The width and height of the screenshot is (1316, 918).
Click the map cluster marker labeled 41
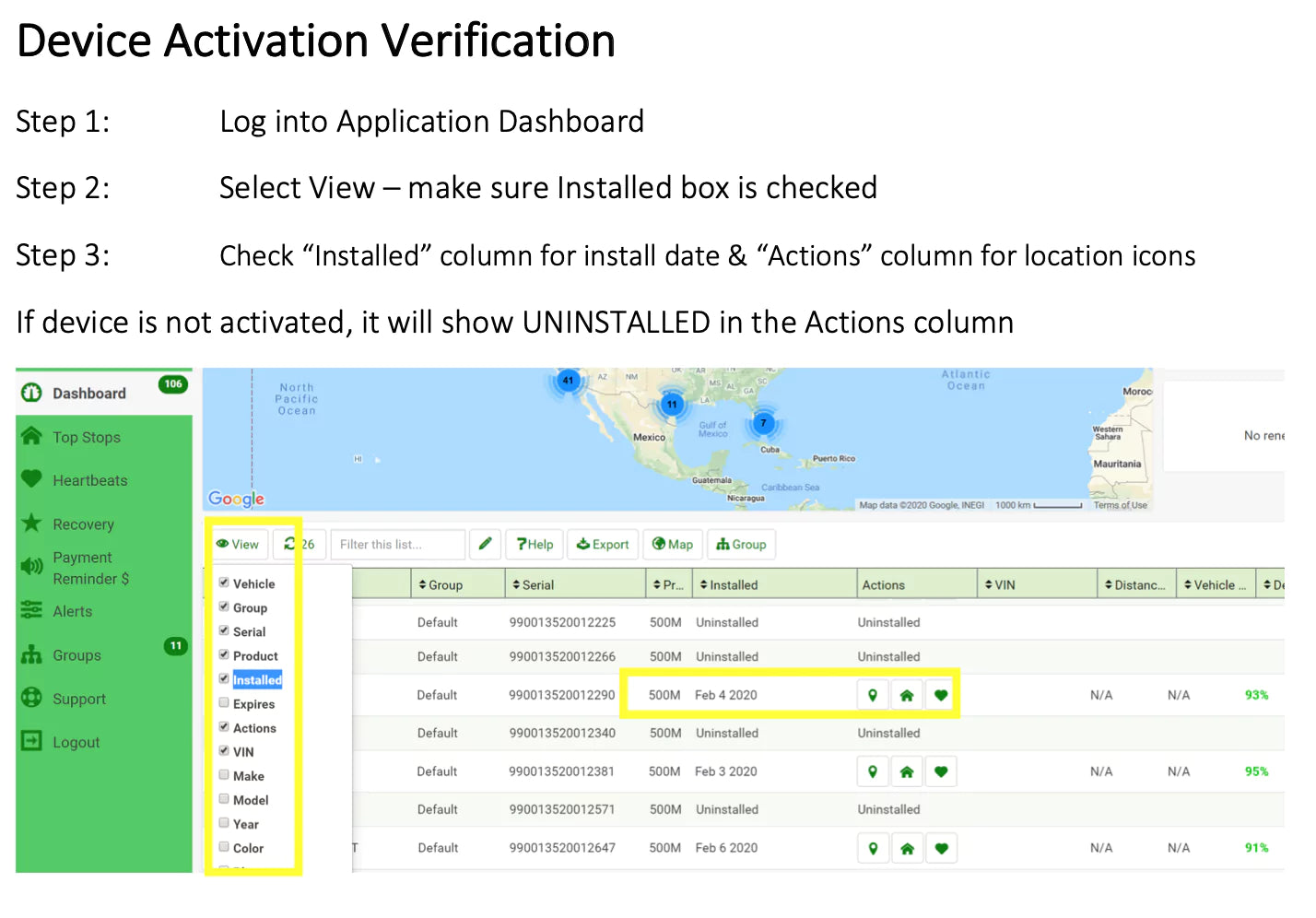568,380
